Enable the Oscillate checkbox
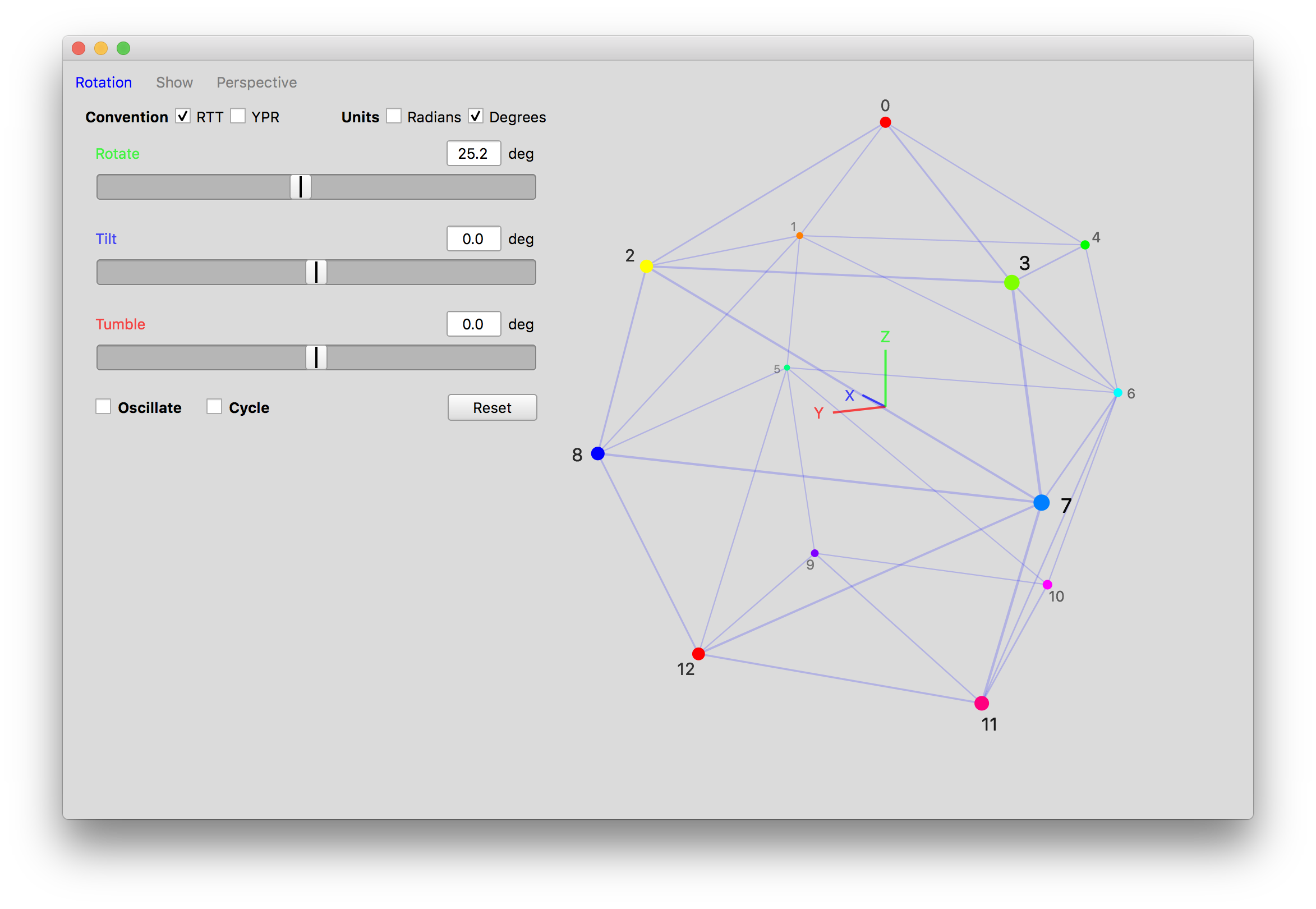The image size is (1316, 909). click(x=103, y=407)
